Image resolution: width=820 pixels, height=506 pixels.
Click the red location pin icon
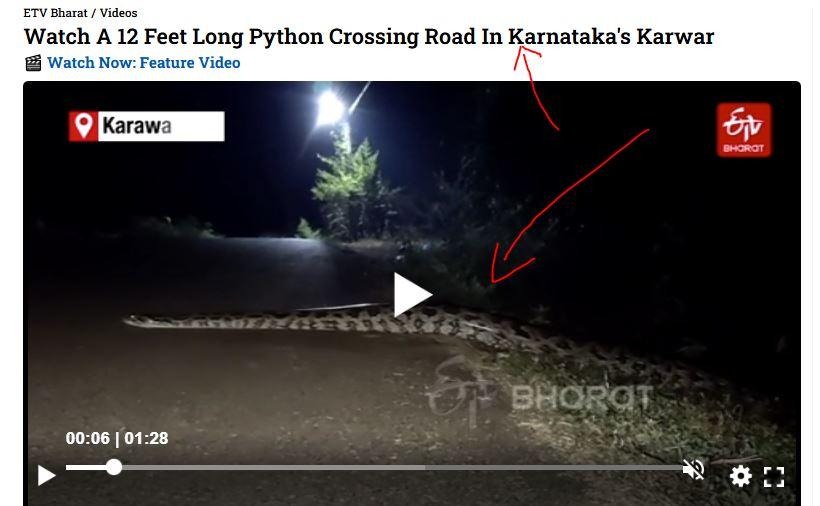83,126
